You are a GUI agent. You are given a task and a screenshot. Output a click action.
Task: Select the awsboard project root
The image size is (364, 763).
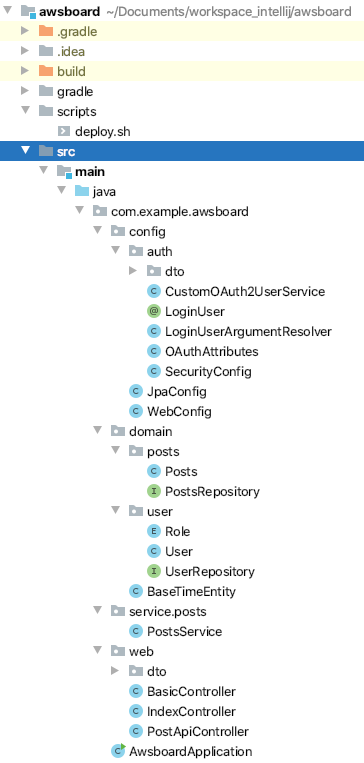pyautogui.click(x=70, y=11)
